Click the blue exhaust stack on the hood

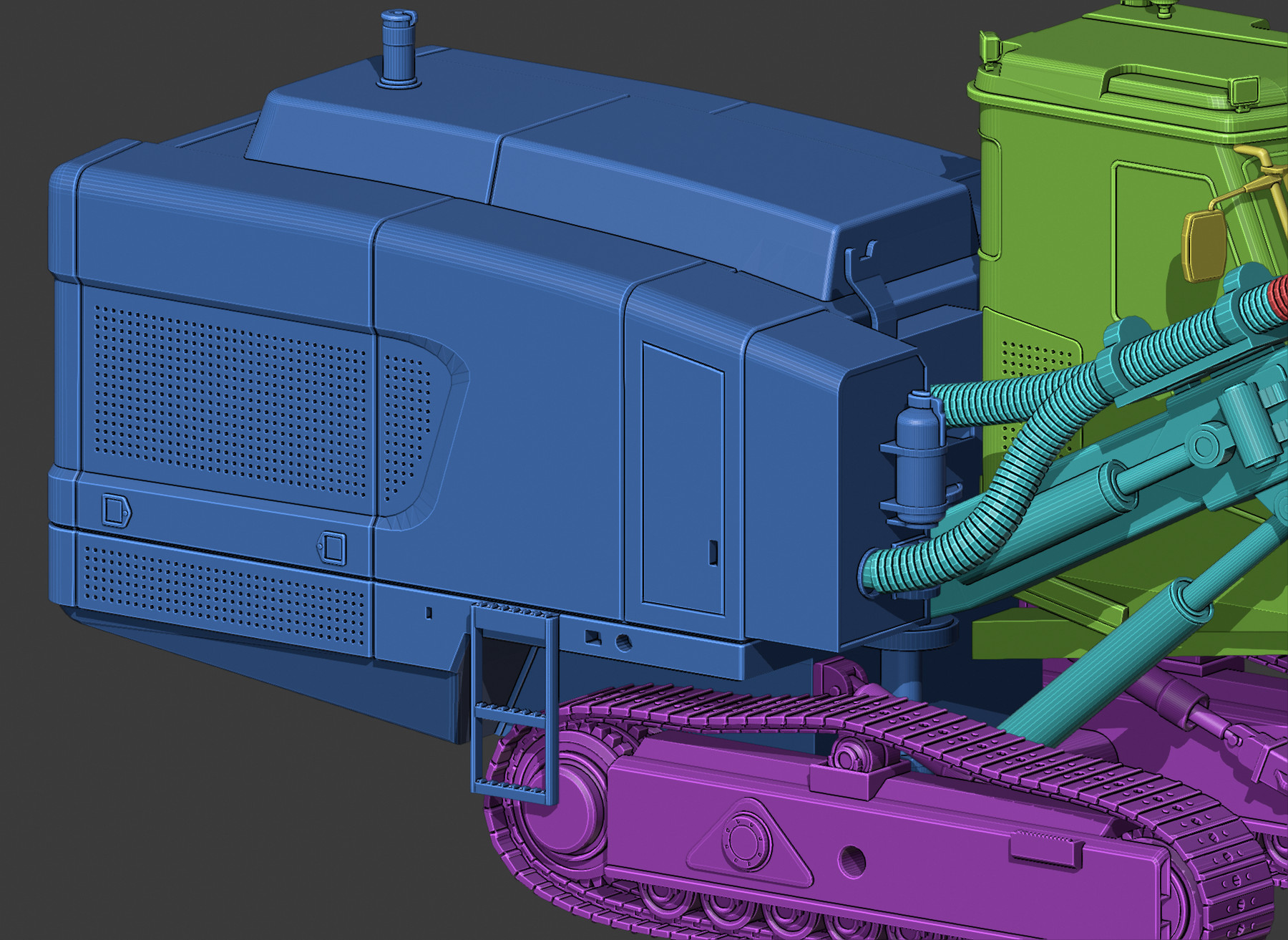[x=399, y=50]
